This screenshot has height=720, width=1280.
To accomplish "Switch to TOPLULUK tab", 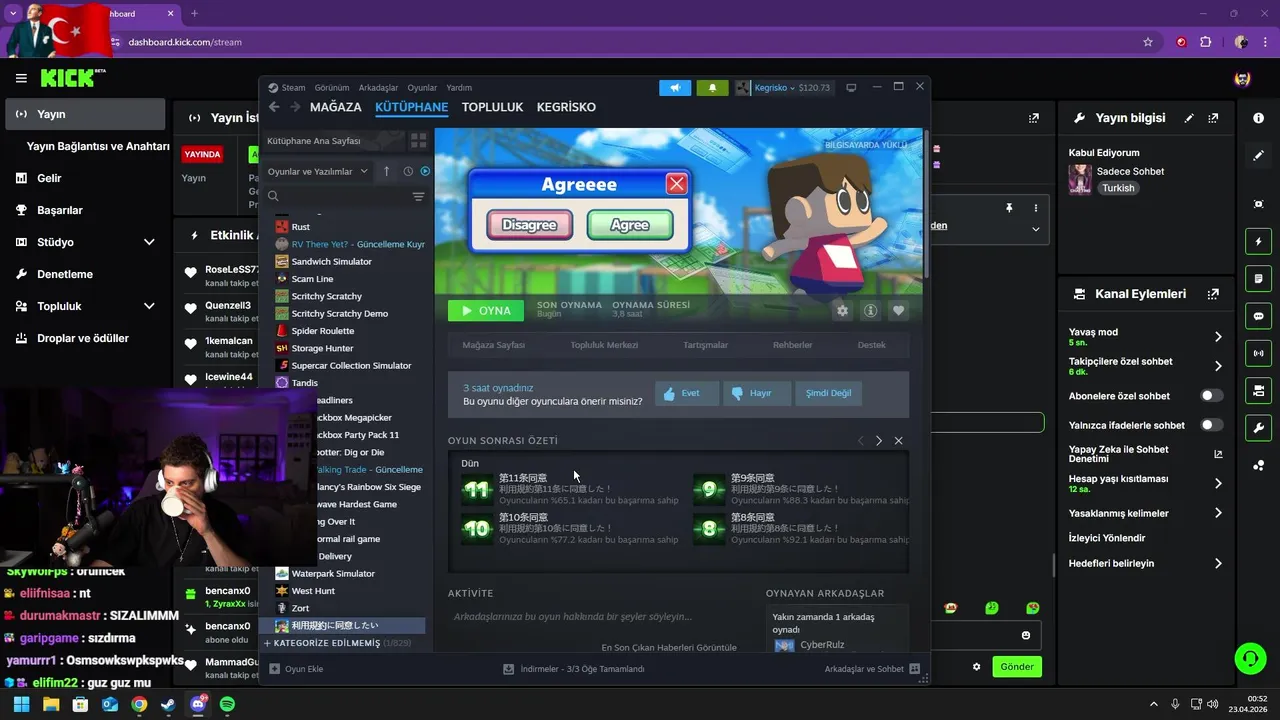I will [492, 107].
